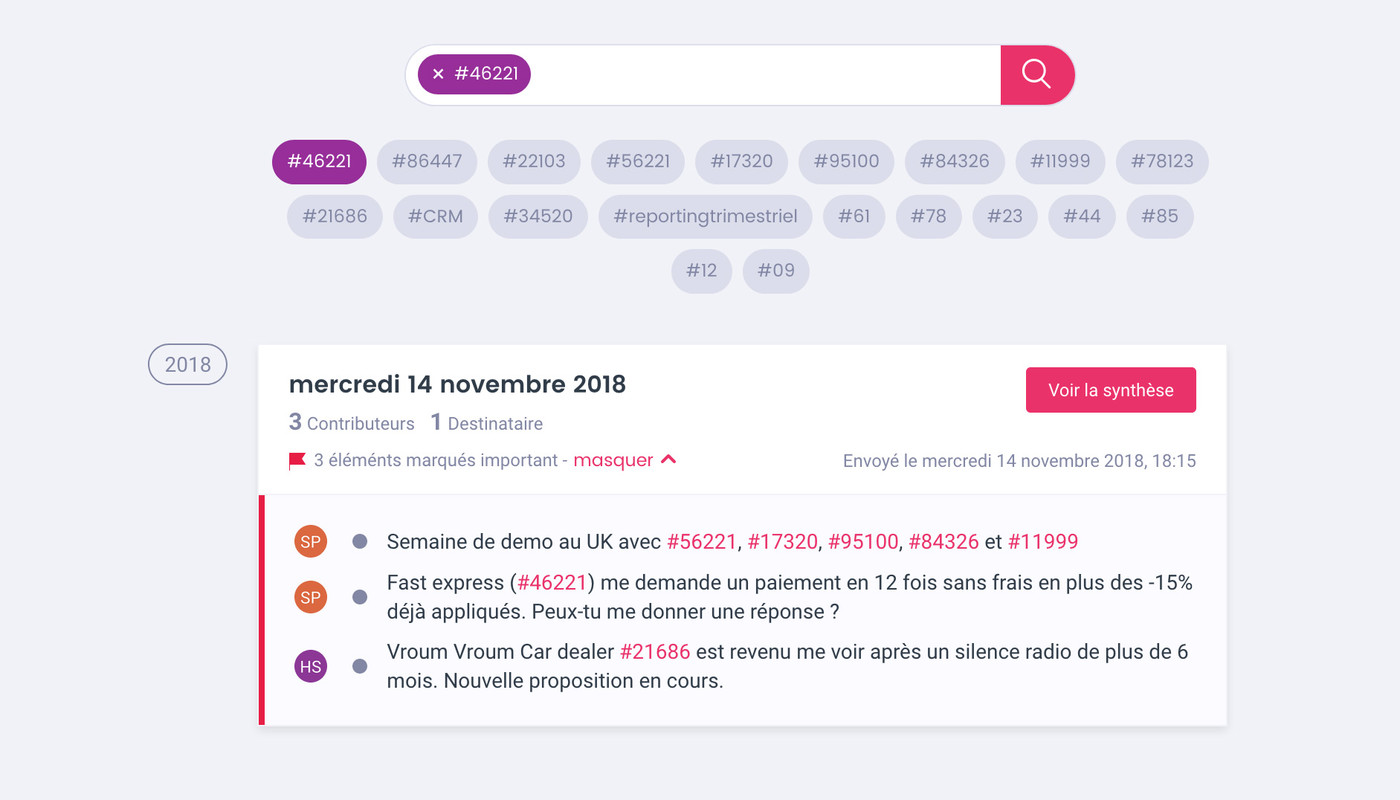Click the masquer link
Image resolution: width=1400 pixels, height=800 pixels.
tap(613, 460)
